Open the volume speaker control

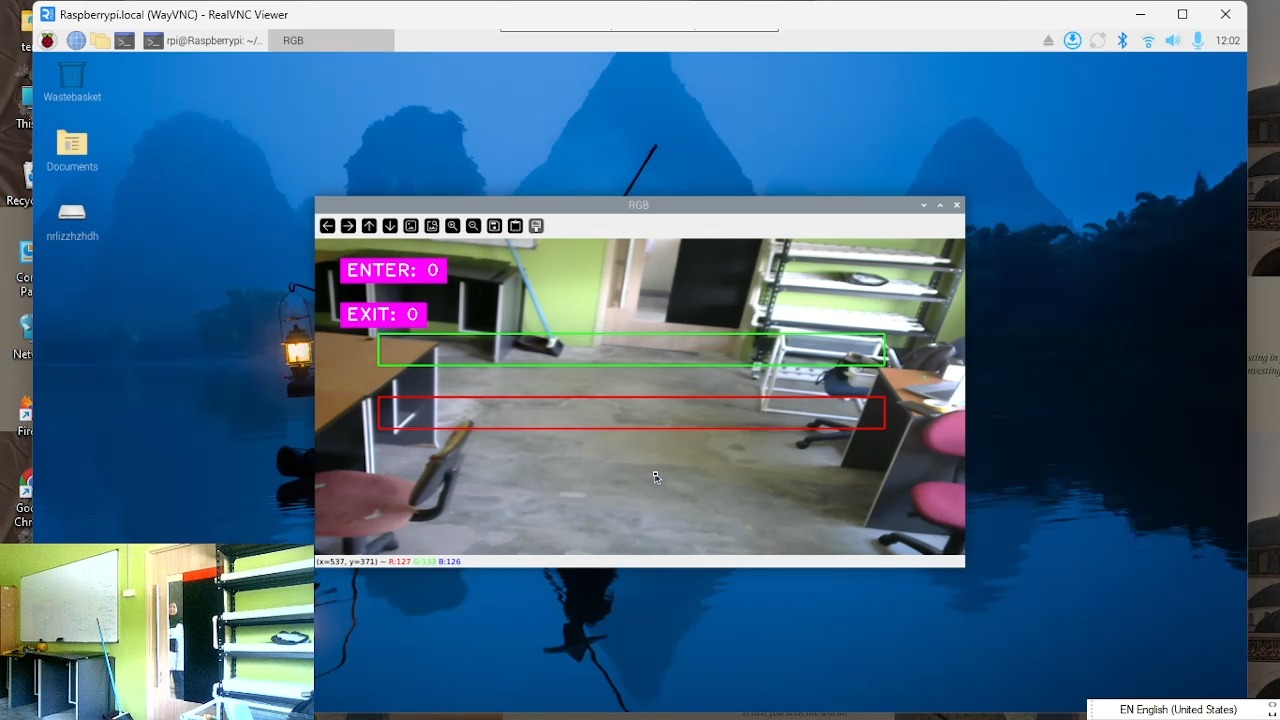(1172, 41)
